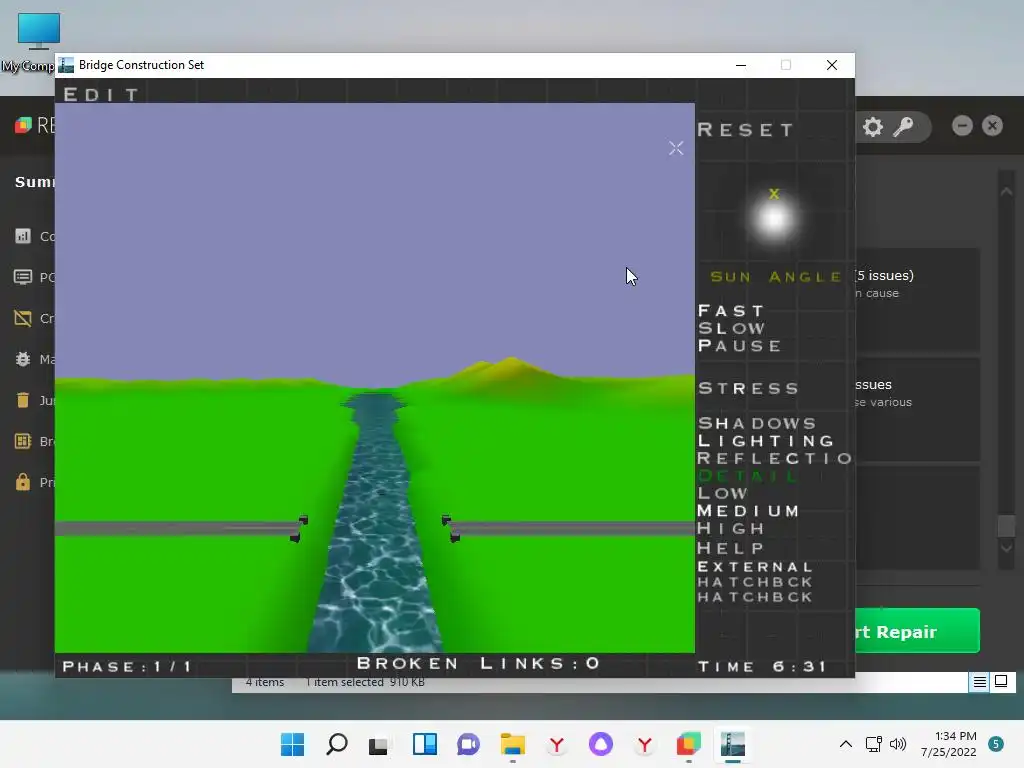Select the first HATCHBCK vehicle entry

pos(755,582)
